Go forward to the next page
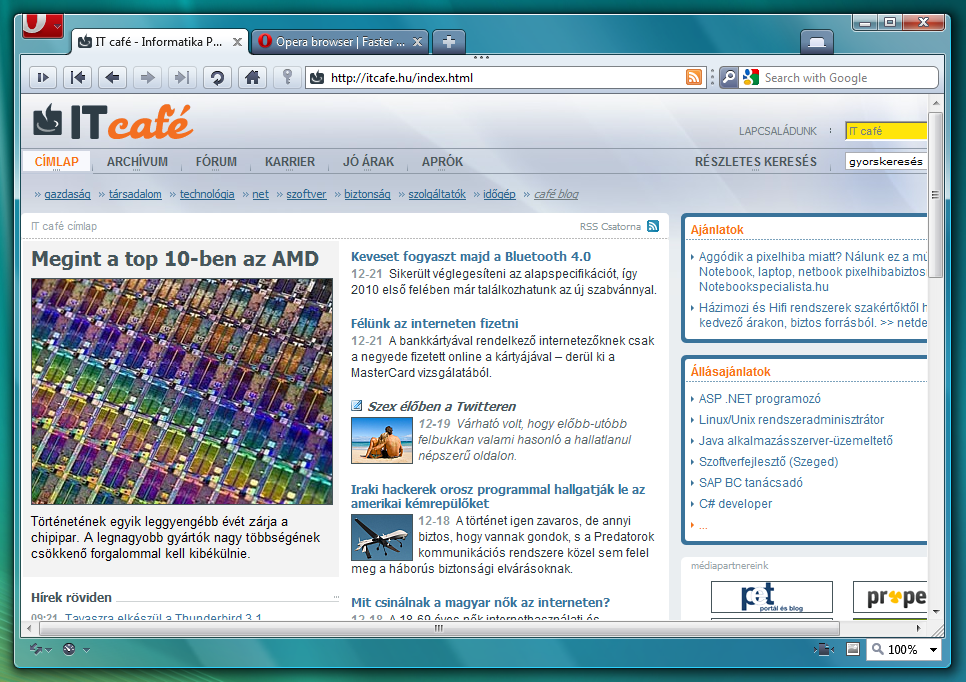The height and width of the screenshot is (682, 966). (x=147, y=78)
